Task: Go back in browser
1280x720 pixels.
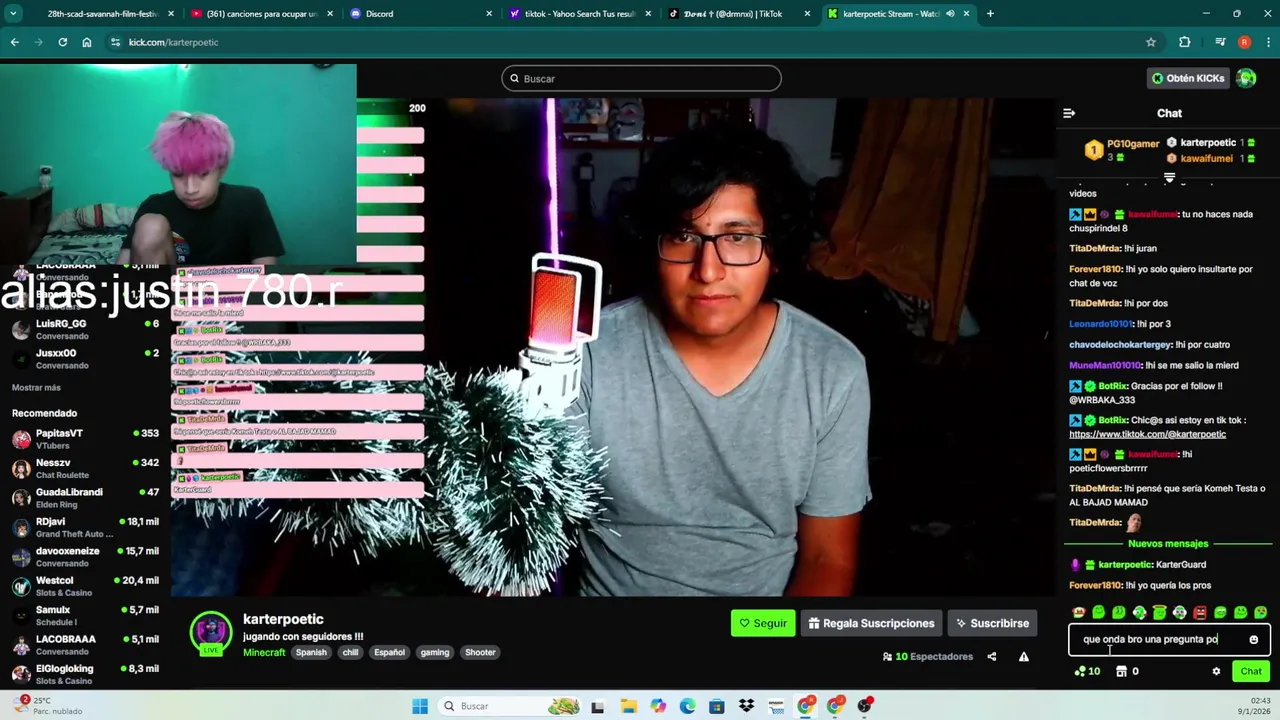Action: pos(15,42)
